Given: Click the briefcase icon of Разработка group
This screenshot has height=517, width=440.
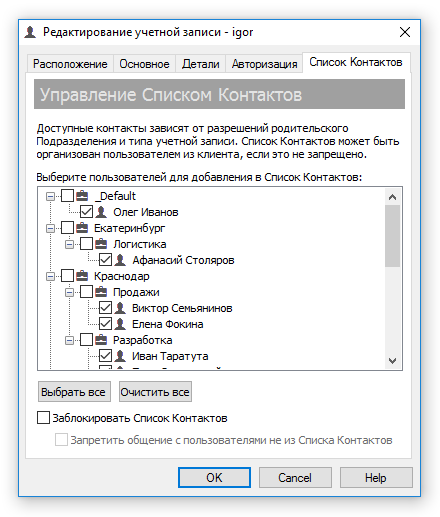Looking at the screenshot, I should [101, 340].
